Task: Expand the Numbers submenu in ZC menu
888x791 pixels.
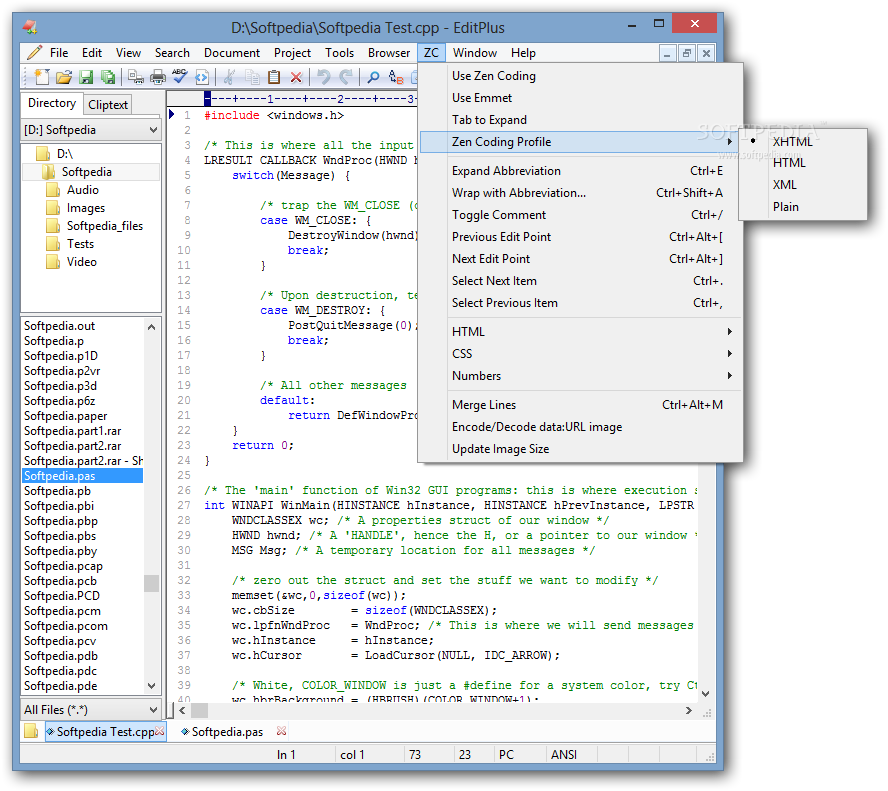Action: coord(580,376)
